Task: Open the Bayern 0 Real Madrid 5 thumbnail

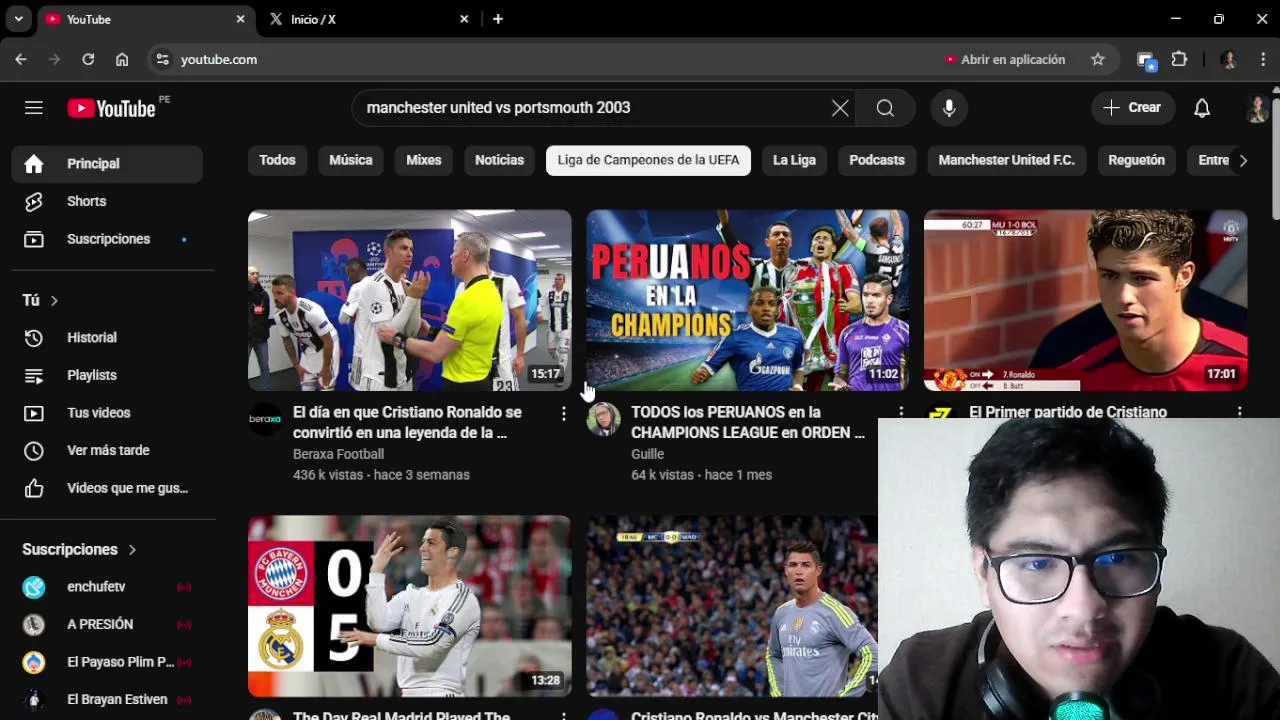Action: [x=410, y=606]
